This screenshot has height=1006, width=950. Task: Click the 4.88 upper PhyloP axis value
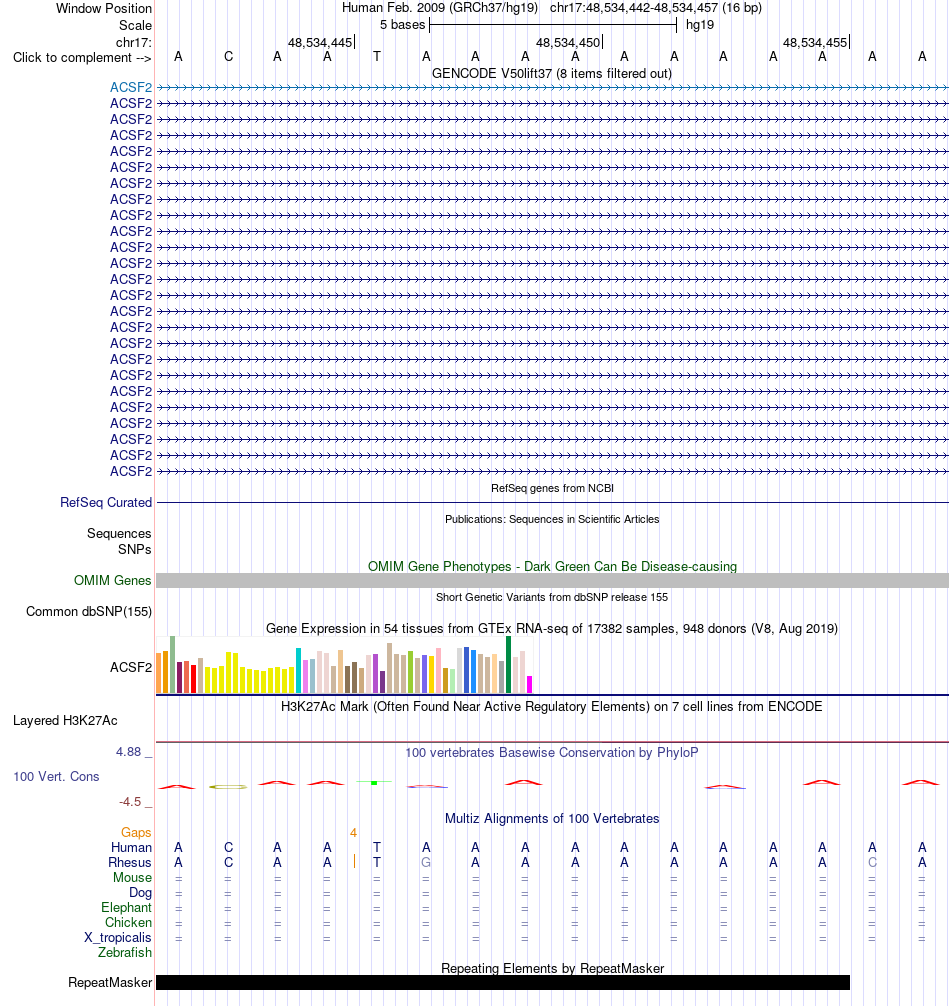(x=128, y=751)
